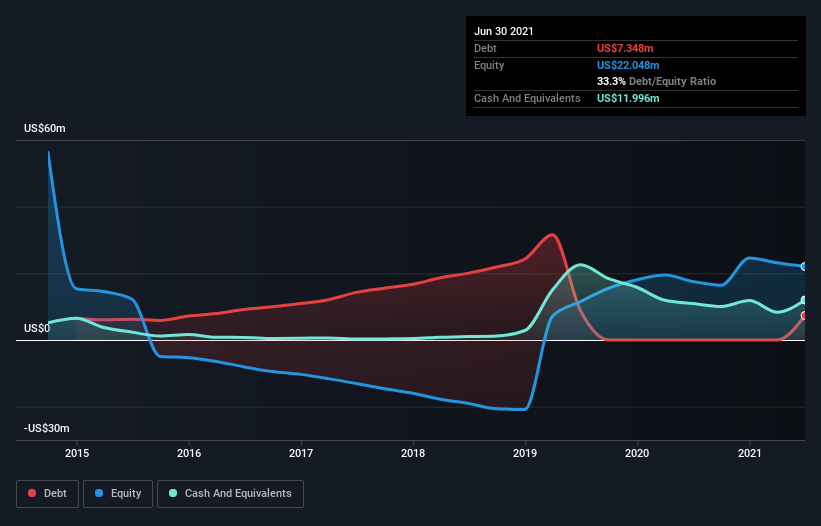Screen dimensions: 821x526
Task: Toggle Cash And Equivalents series in the legend
Action: pos(230,494)
